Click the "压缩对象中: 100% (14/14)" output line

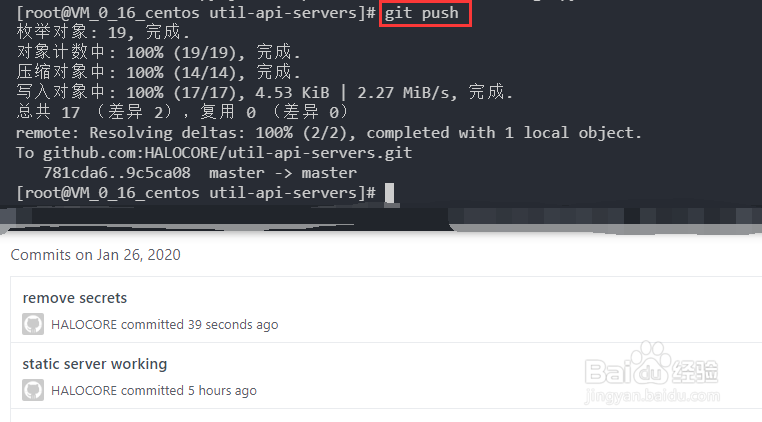click(158, 73)
